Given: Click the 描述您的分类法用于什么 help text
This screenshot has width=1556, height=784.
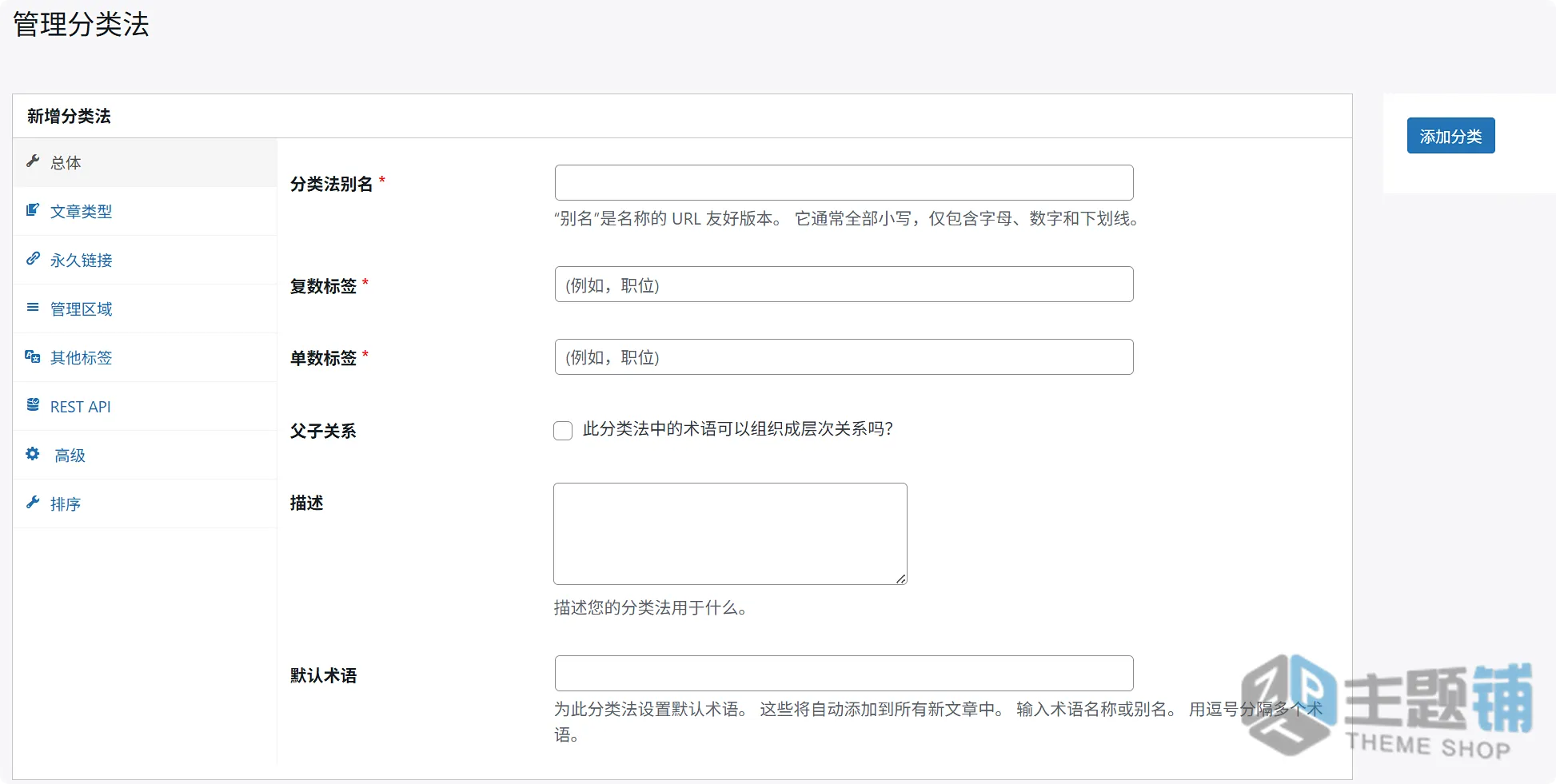Looking at the screenshot, I should click(650, 608).
